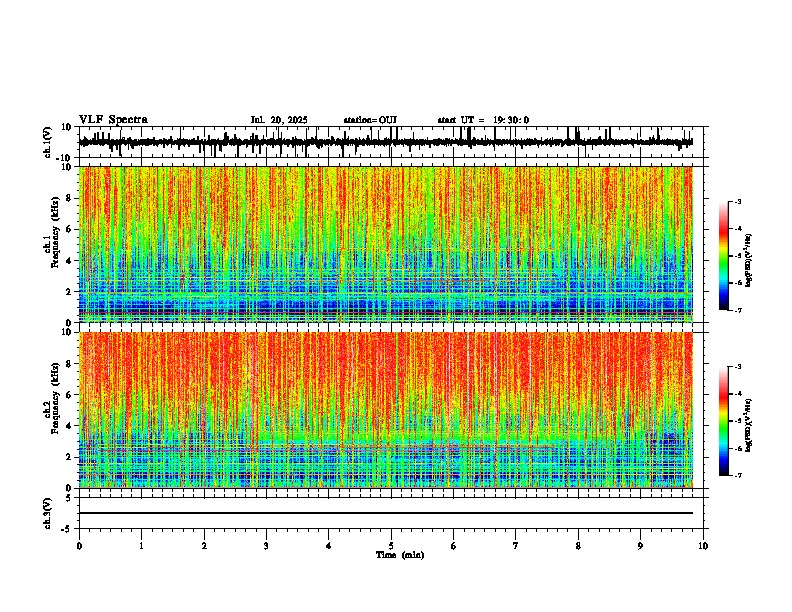Click the "VLF Spectra" plot title
The width and height of the screenshot is (792, 612).
click(x=113, y=120)
